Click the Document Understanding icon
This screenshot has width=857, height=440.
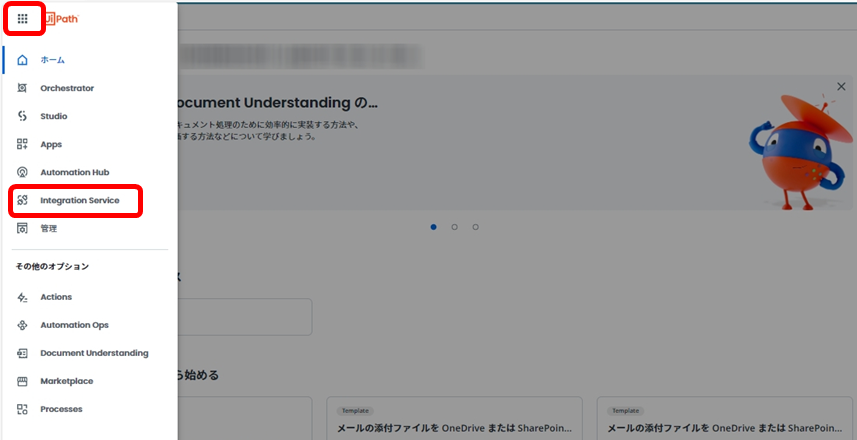[22, 353]
